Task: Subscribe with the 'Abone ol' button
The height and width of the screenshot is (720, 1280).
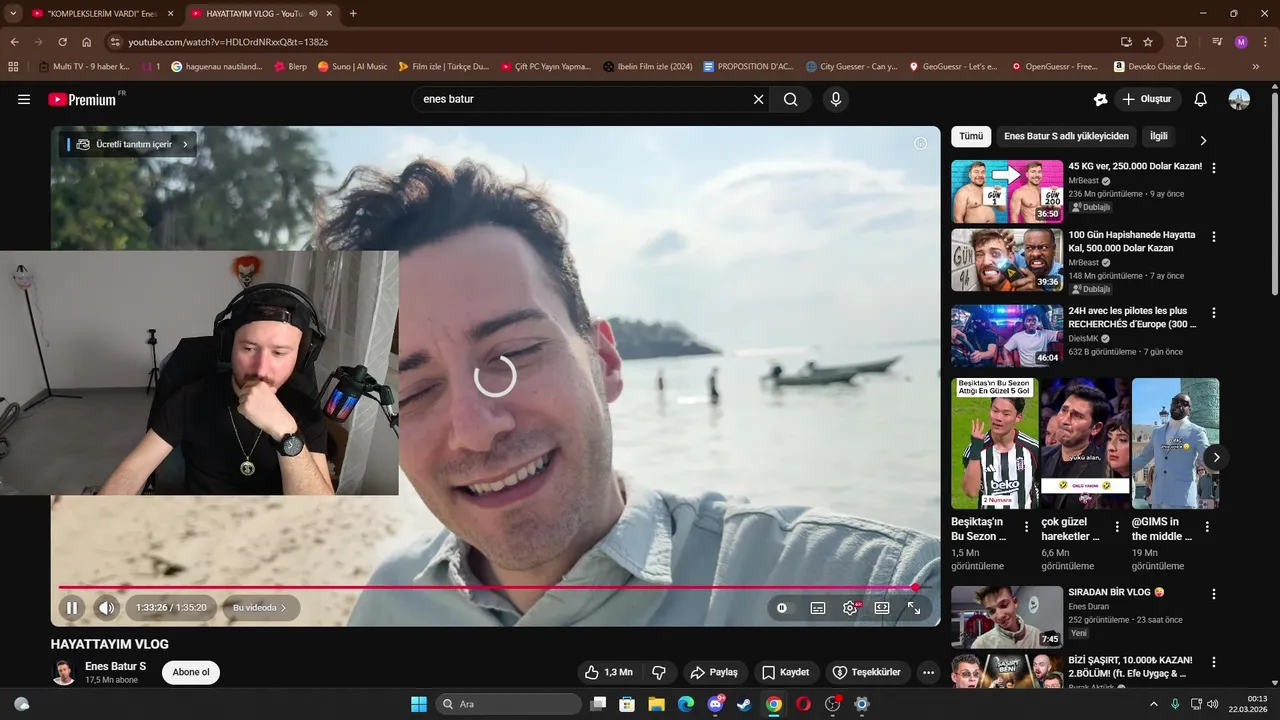Action: pyautogui.click(x=191, y=672)
